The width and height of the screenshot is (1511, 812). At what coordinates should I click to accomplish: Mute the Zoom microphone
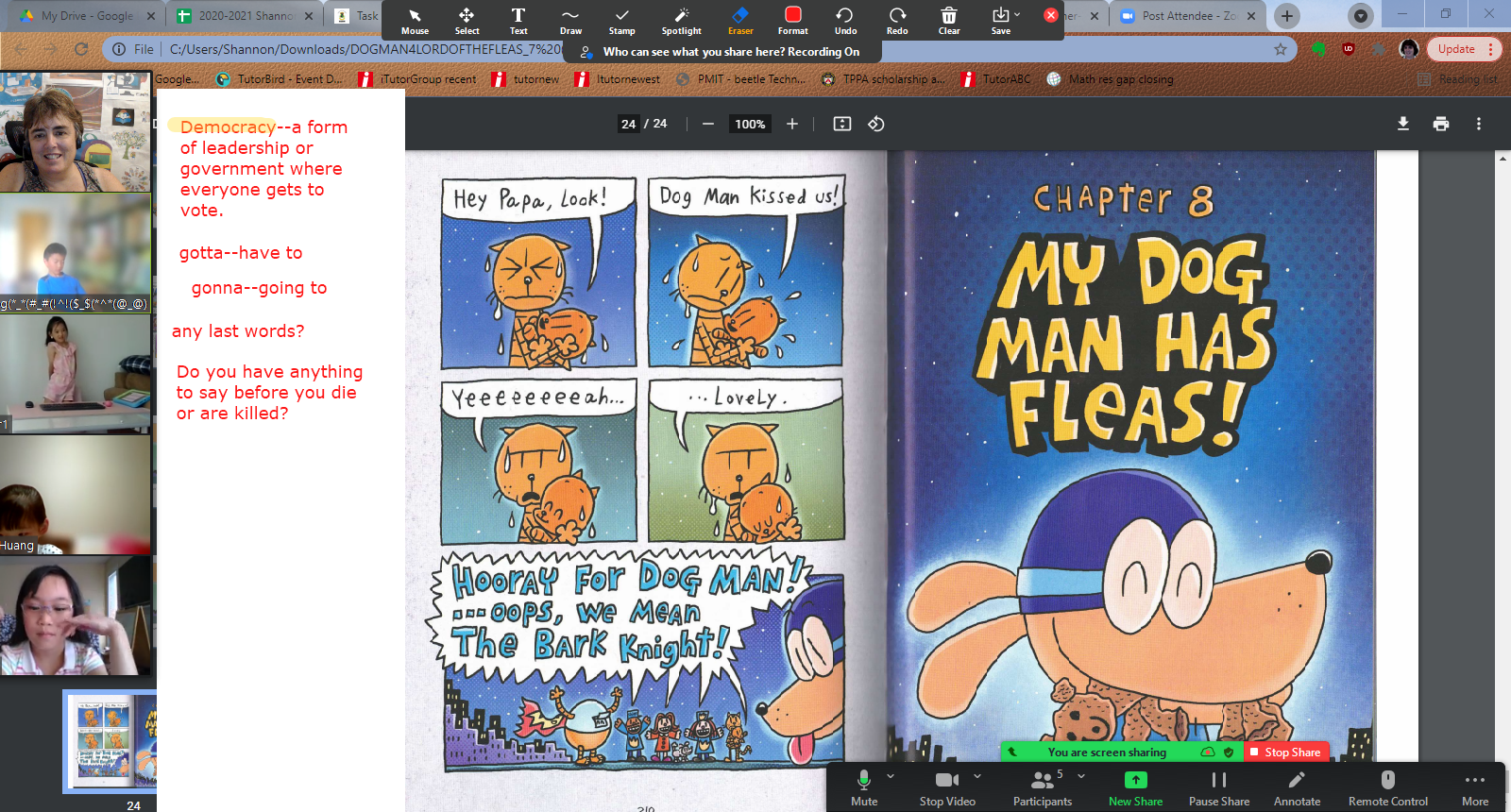tap(863, 787)
